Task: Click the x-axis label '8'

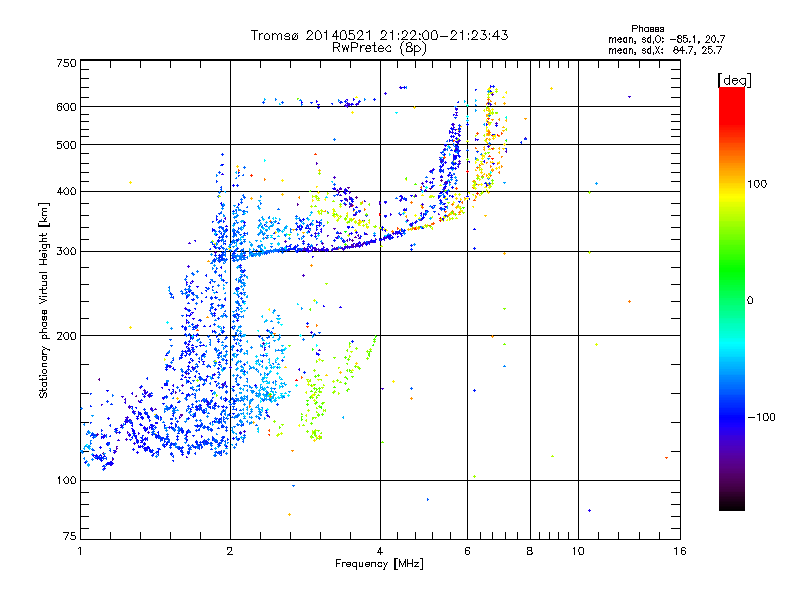Action: [x=530, y=551]
